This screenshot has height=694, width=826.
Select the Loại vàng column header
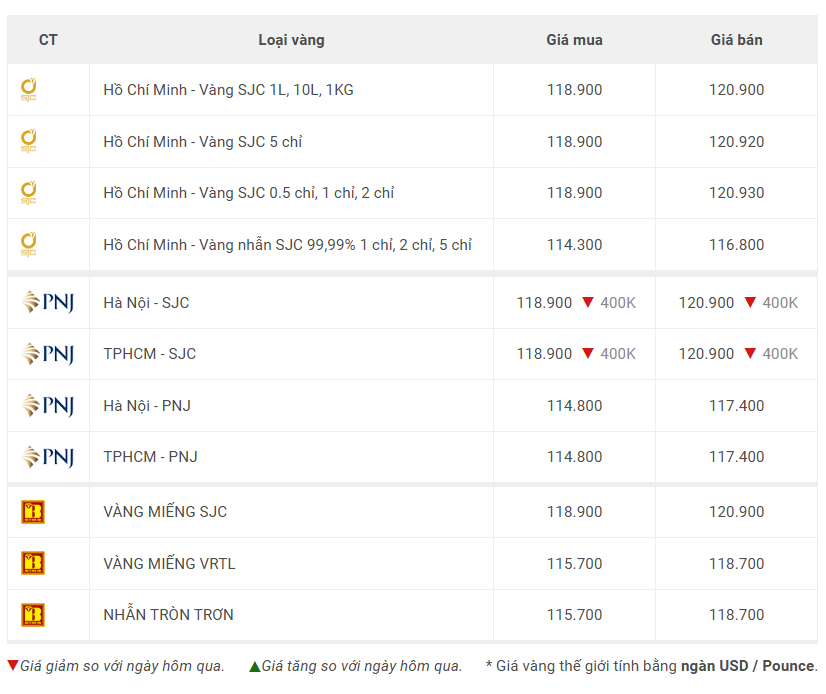point(291,40)
